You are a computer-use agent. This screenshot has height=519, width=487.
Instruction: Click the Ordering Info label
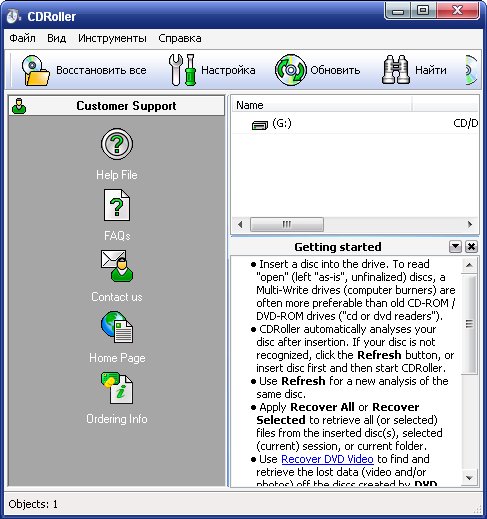(x=117, y=419)
